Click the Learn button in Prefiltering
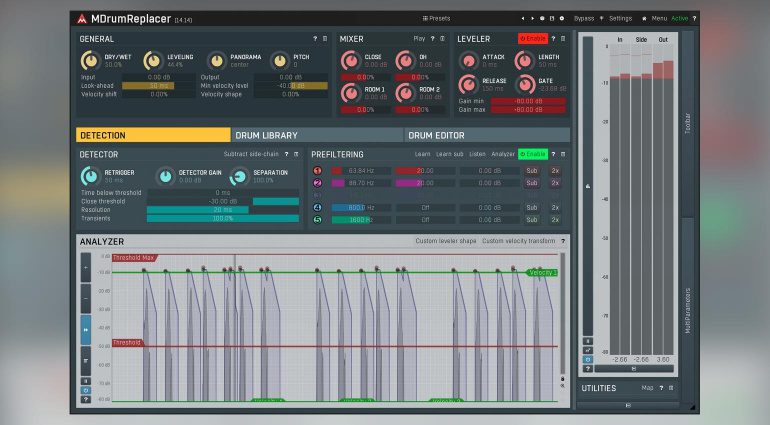This screenshot has width=770, height=425. [x=423, y=154]
